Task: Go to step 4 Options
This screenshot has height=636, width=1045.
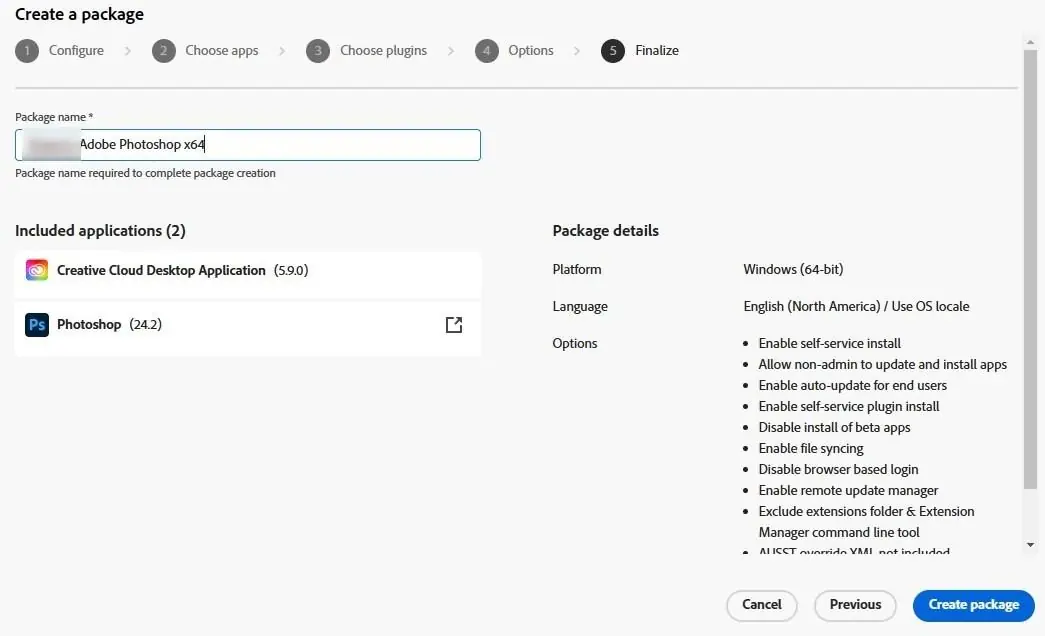Action: (514, 51)
